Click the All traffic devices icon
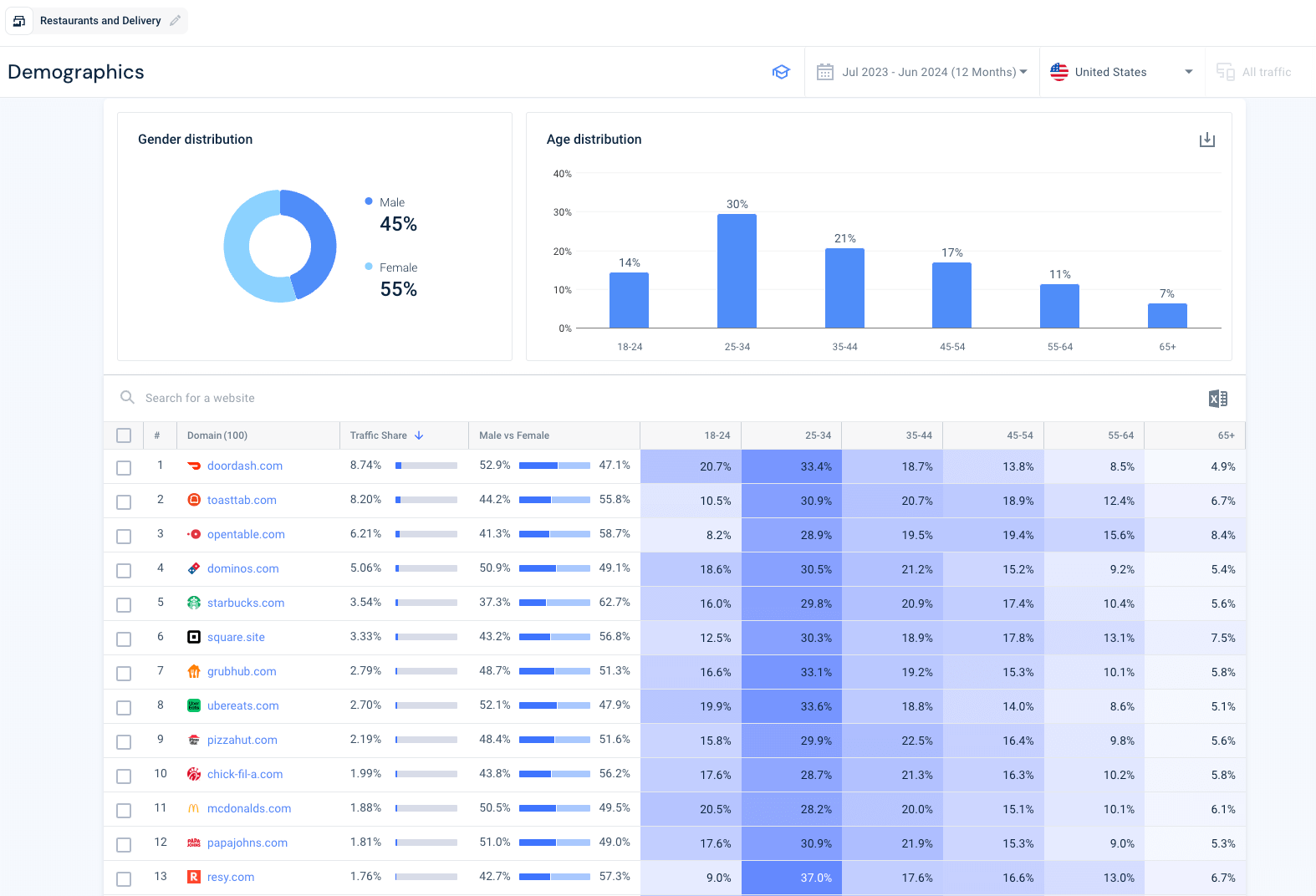This screenshot has width=1316, height=896. 1226,72
